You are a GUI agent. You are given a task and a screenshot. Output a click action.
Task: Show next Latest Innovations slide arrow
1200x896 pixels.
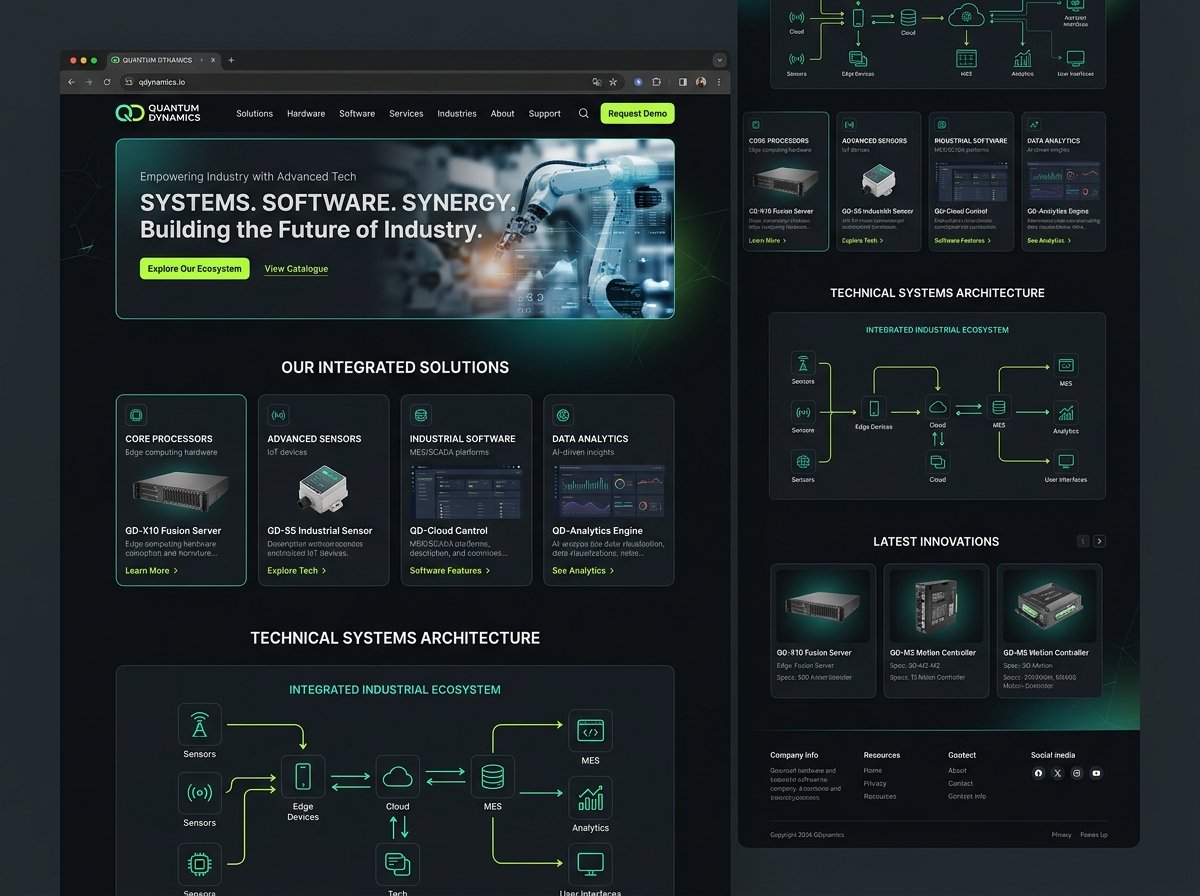pyautogui.click(x=1099, y=541)
